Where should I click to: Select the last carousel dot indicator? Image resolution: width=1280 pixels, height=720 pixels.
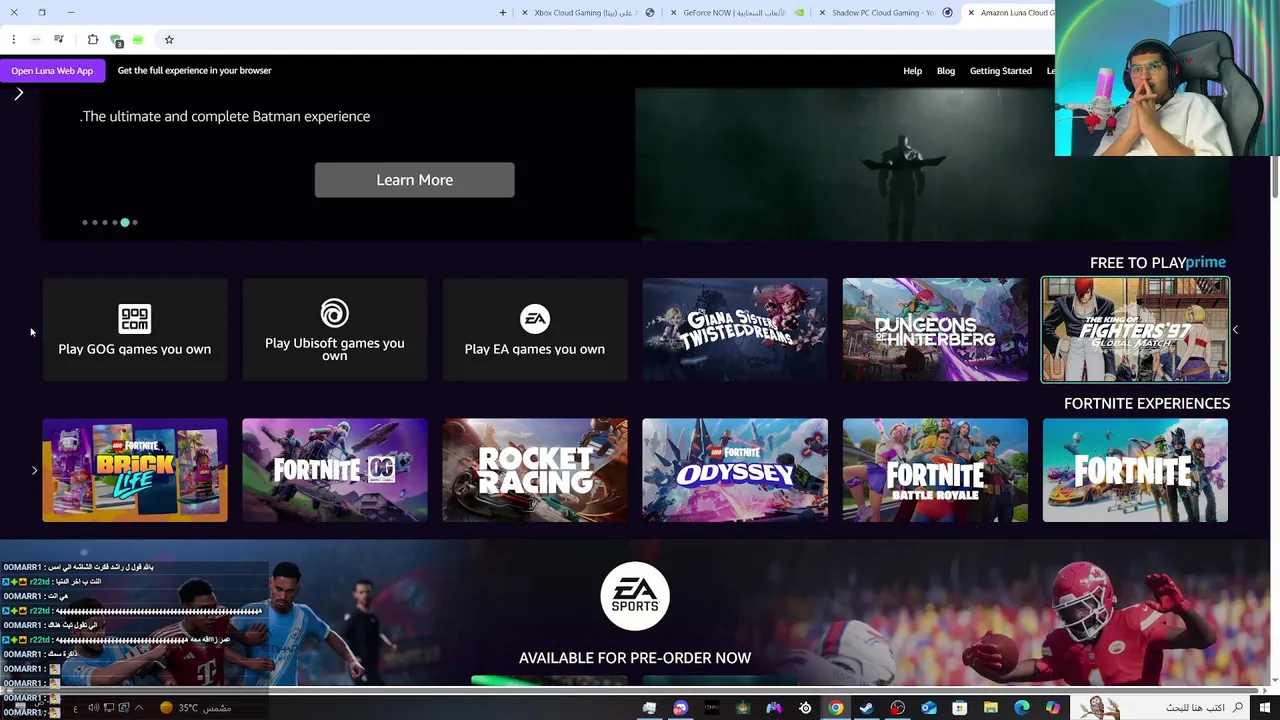coord(135,223)
